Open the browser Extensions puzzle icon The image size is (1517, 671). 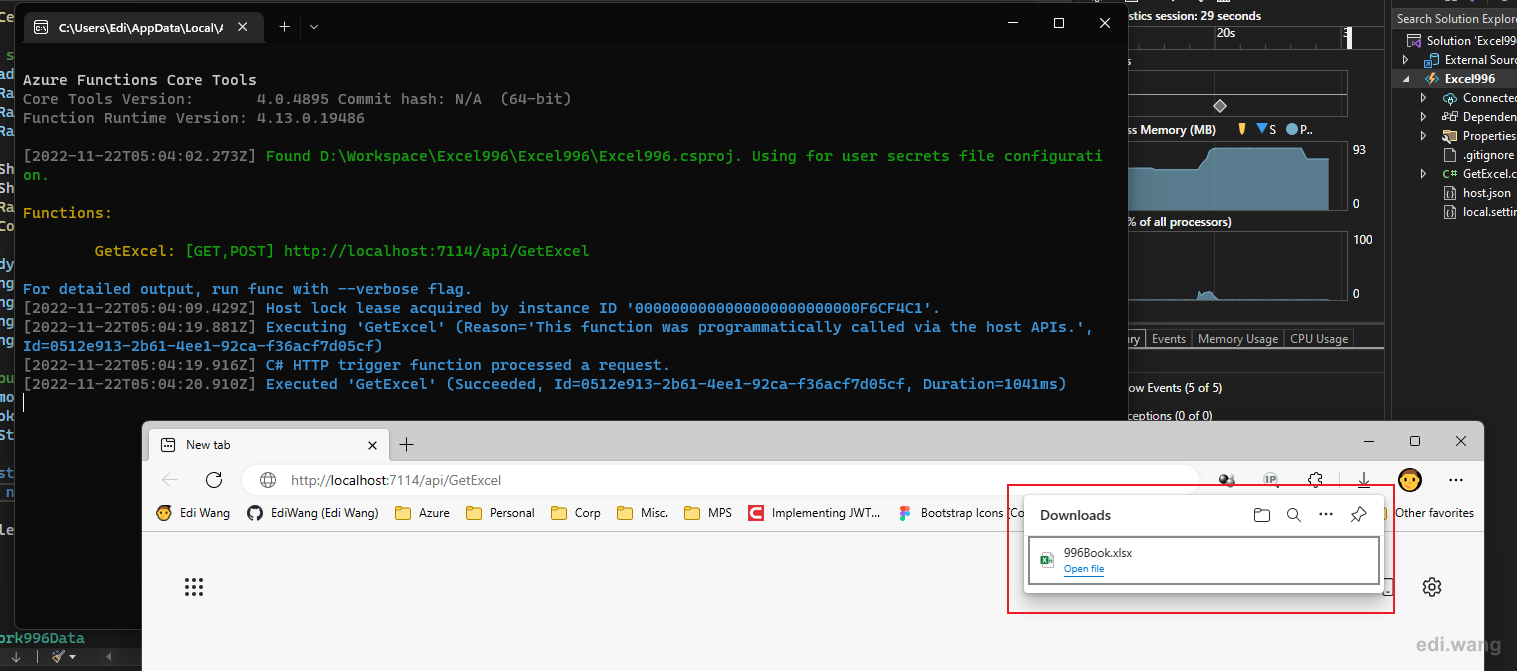(1316, 480)
